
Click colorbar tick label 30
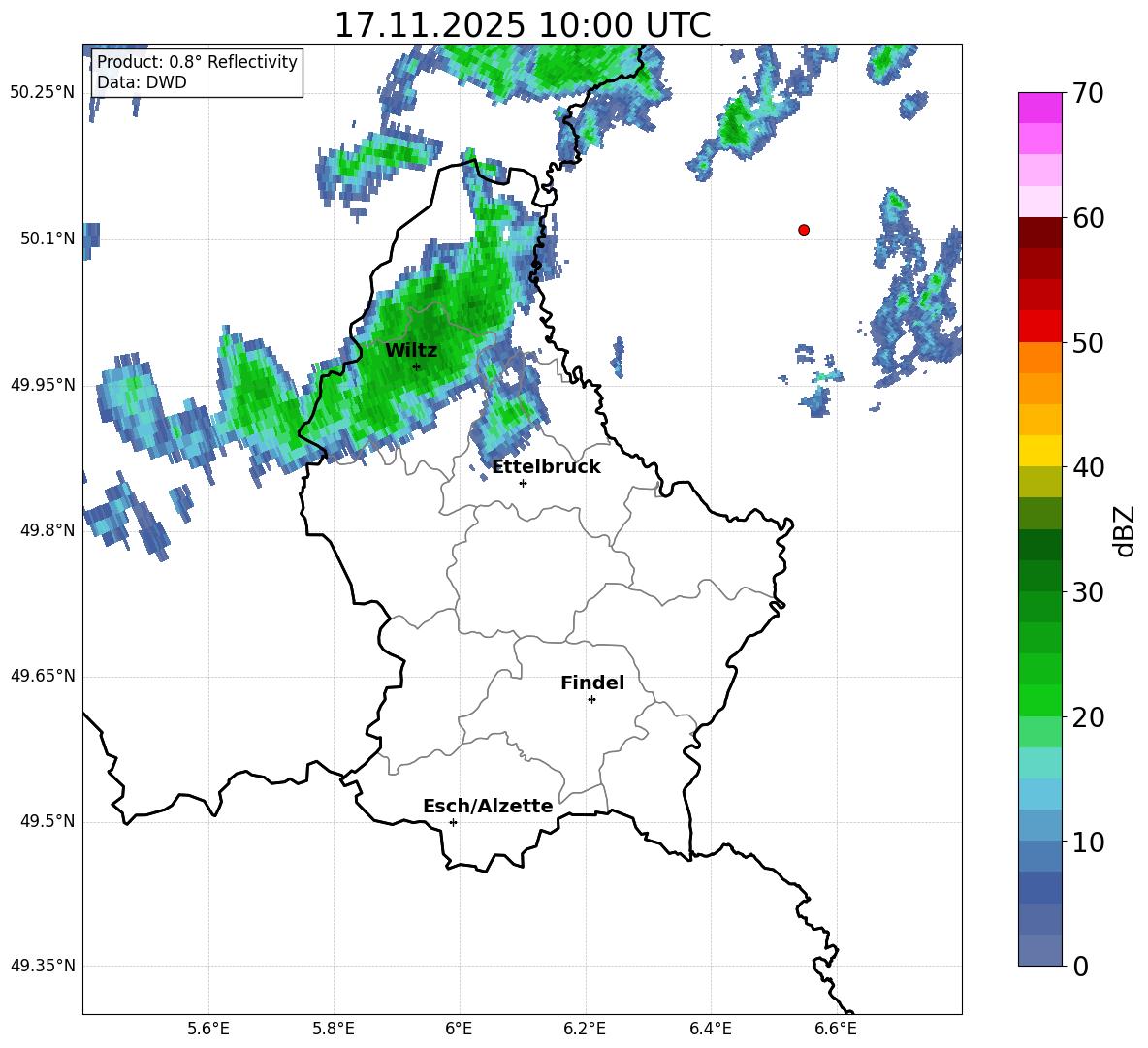tap(1088, 592)
